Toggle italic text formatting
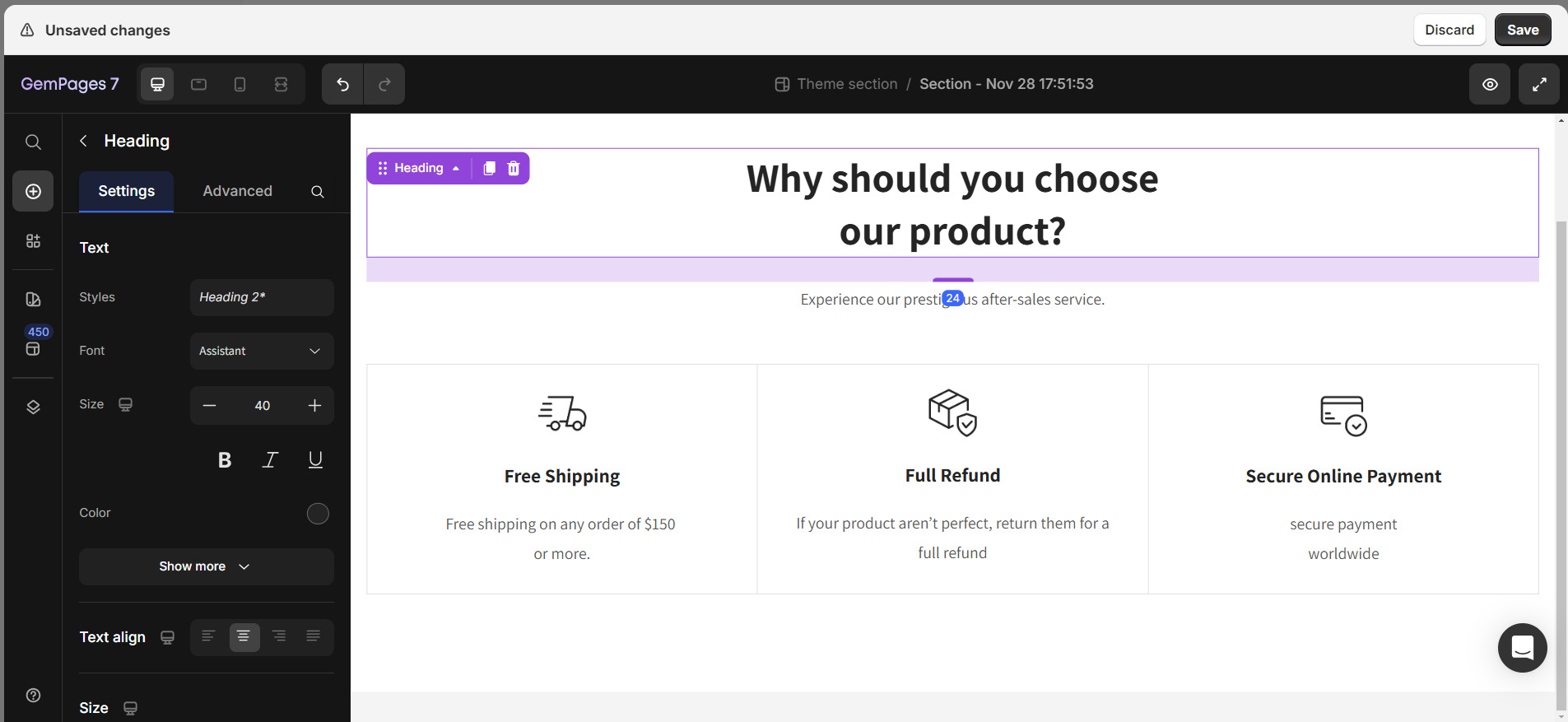This screenshot has width=1568, height=722. pyautogui.click(x=270, y=460)
